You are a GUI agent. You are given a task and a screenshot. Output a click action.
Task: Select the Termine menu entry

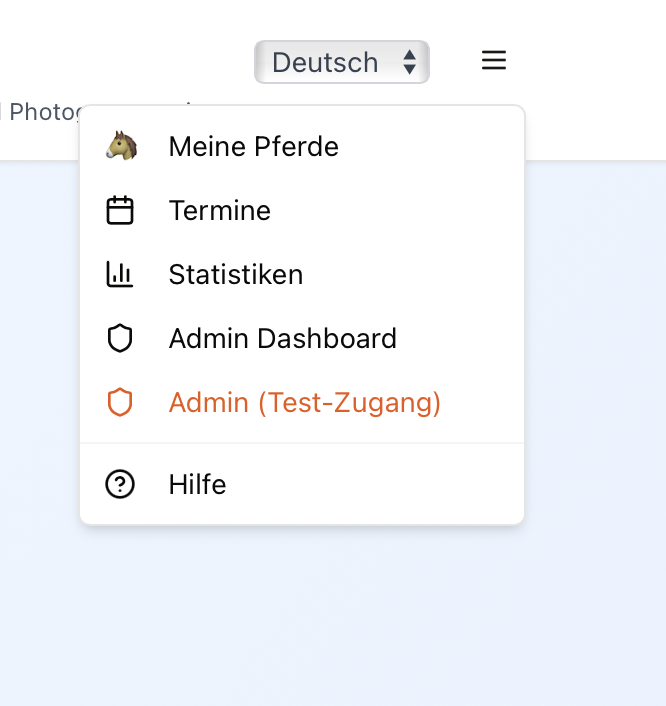(x=220, y=211)
